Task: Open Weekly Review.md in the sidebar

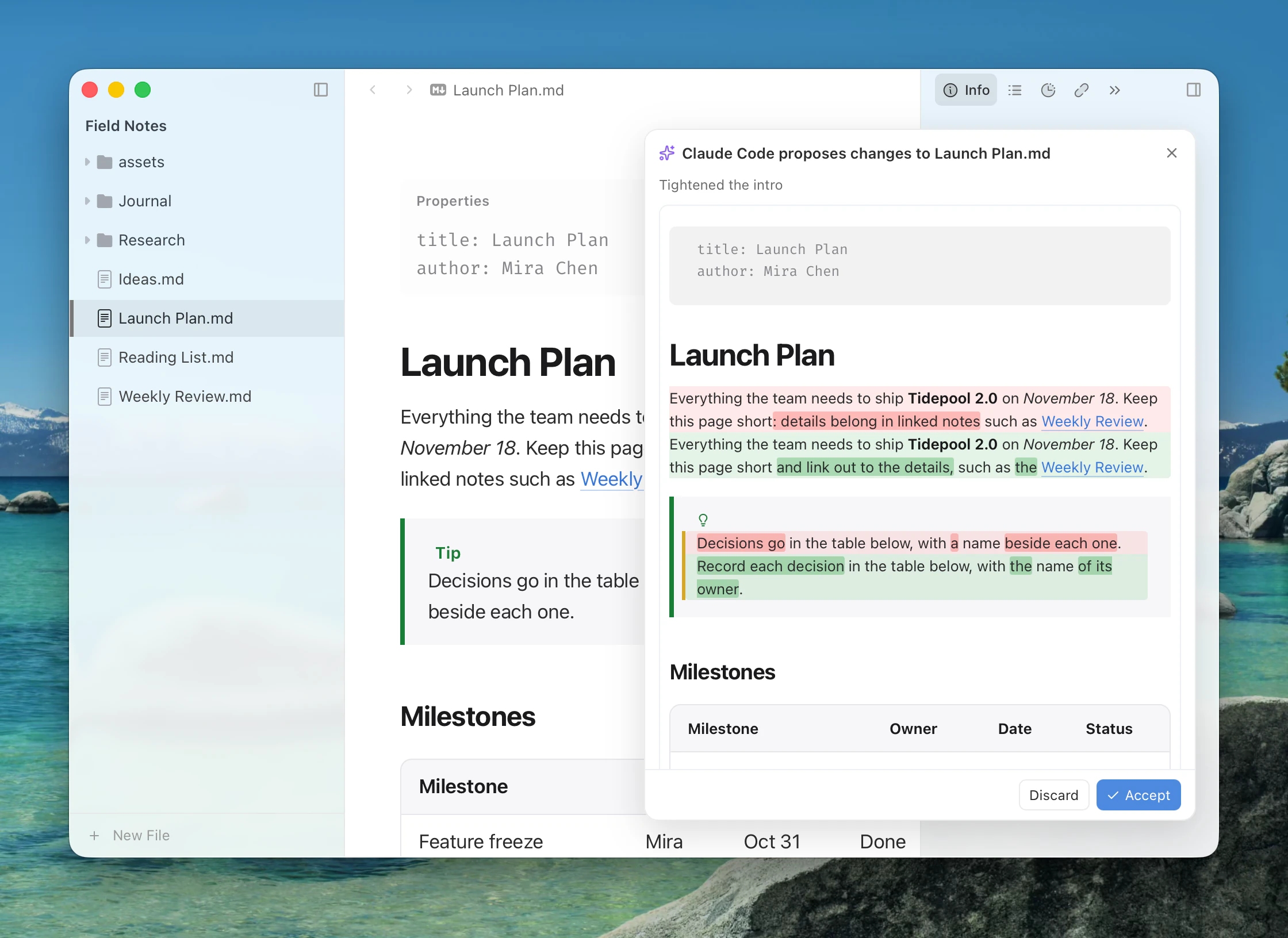Action: tap(207, 397)
